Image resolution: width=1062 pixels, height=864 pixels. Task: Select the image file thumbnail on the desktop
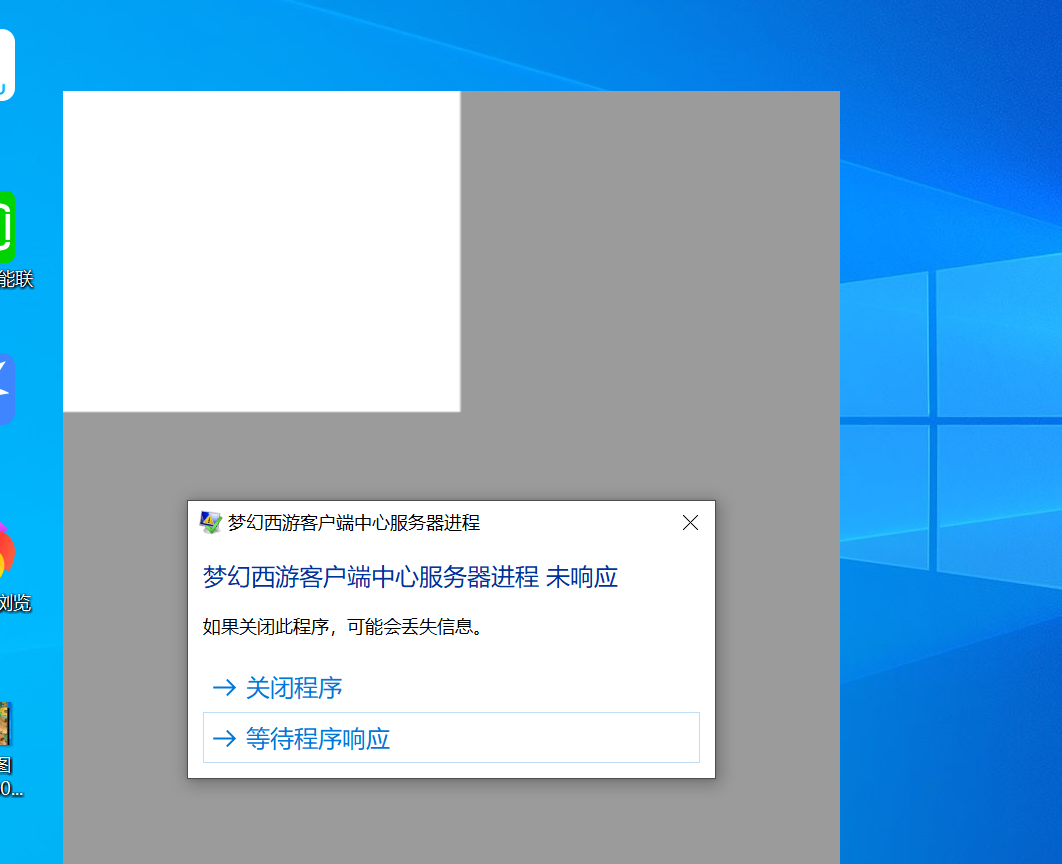(5, 724)
